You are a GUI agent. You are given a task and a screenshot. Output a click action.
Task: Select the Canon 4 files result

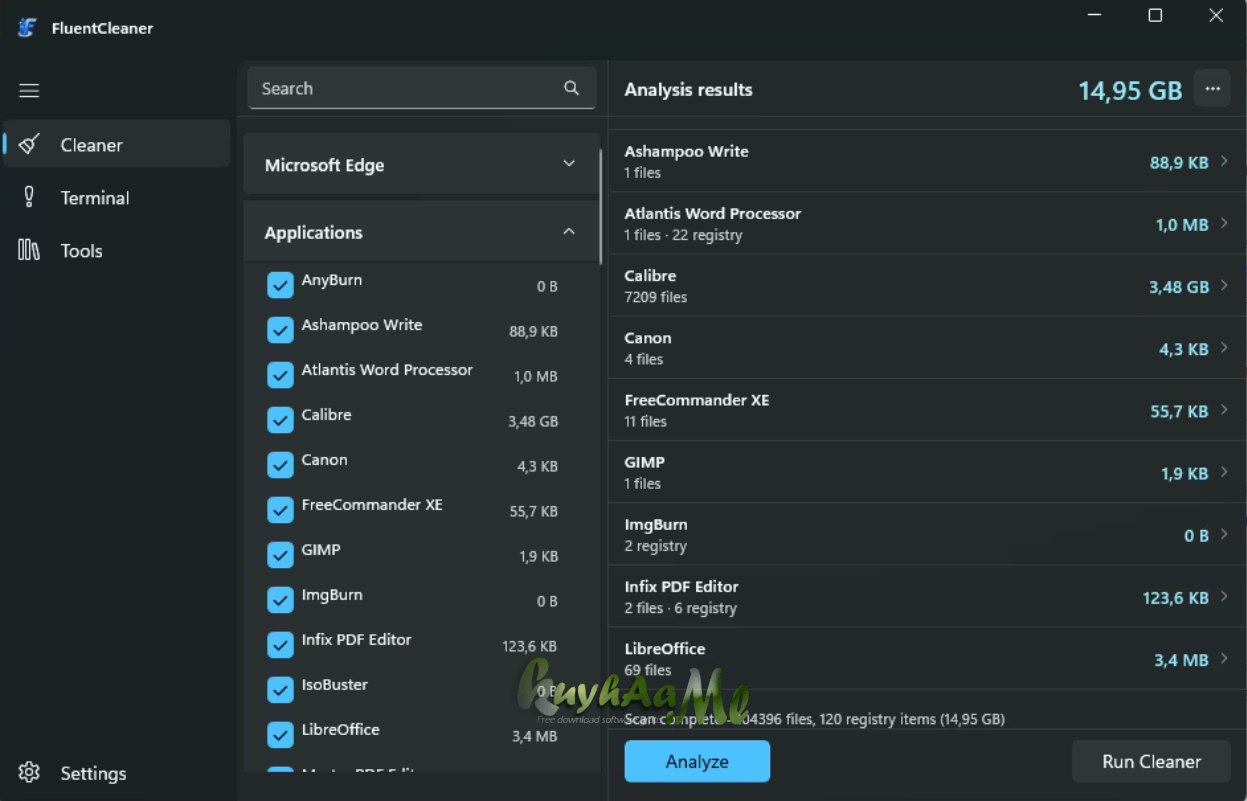tap(927, 348)
